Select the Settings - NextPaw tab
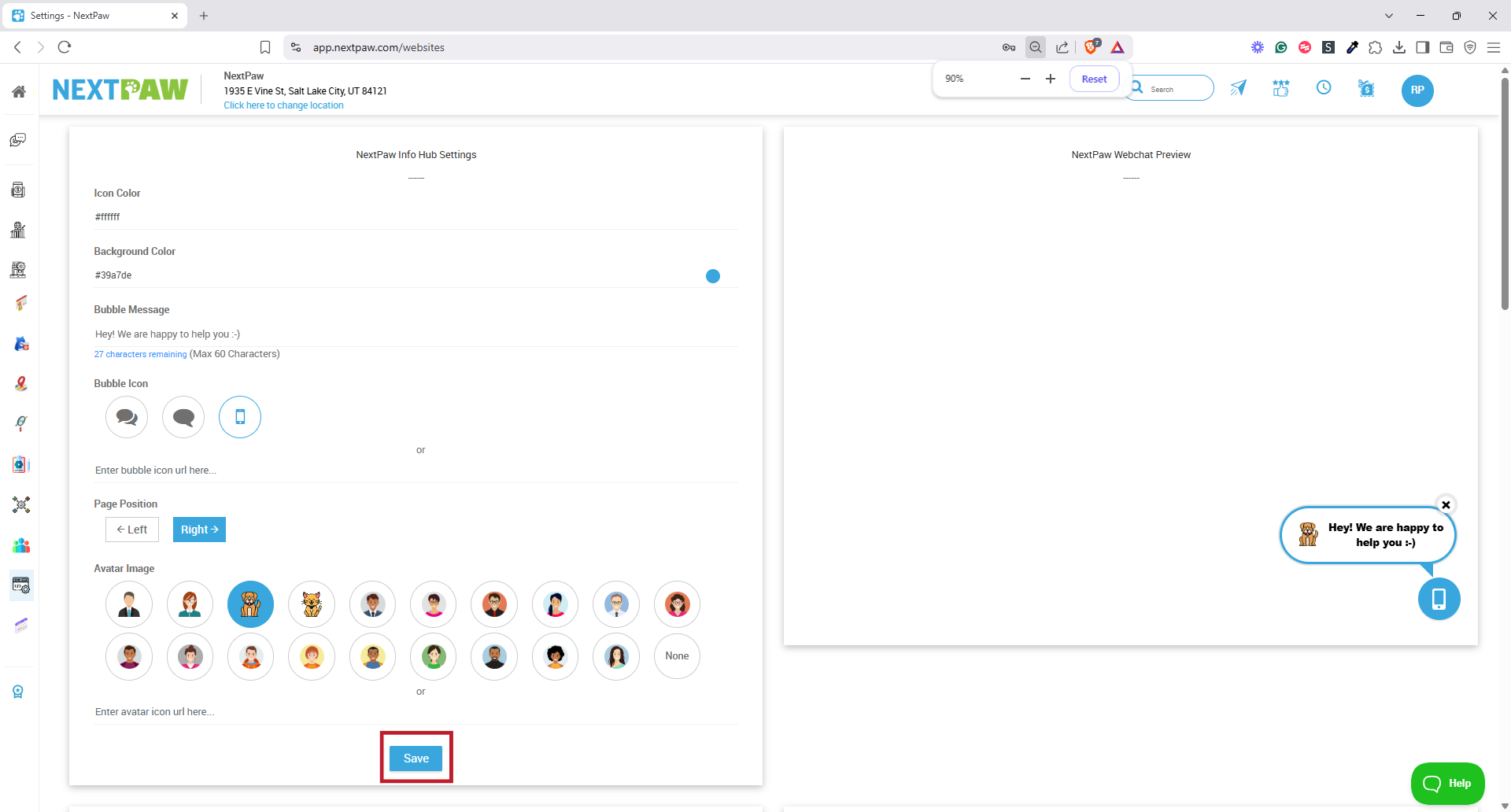1511x812 pixels. [94, 16]
